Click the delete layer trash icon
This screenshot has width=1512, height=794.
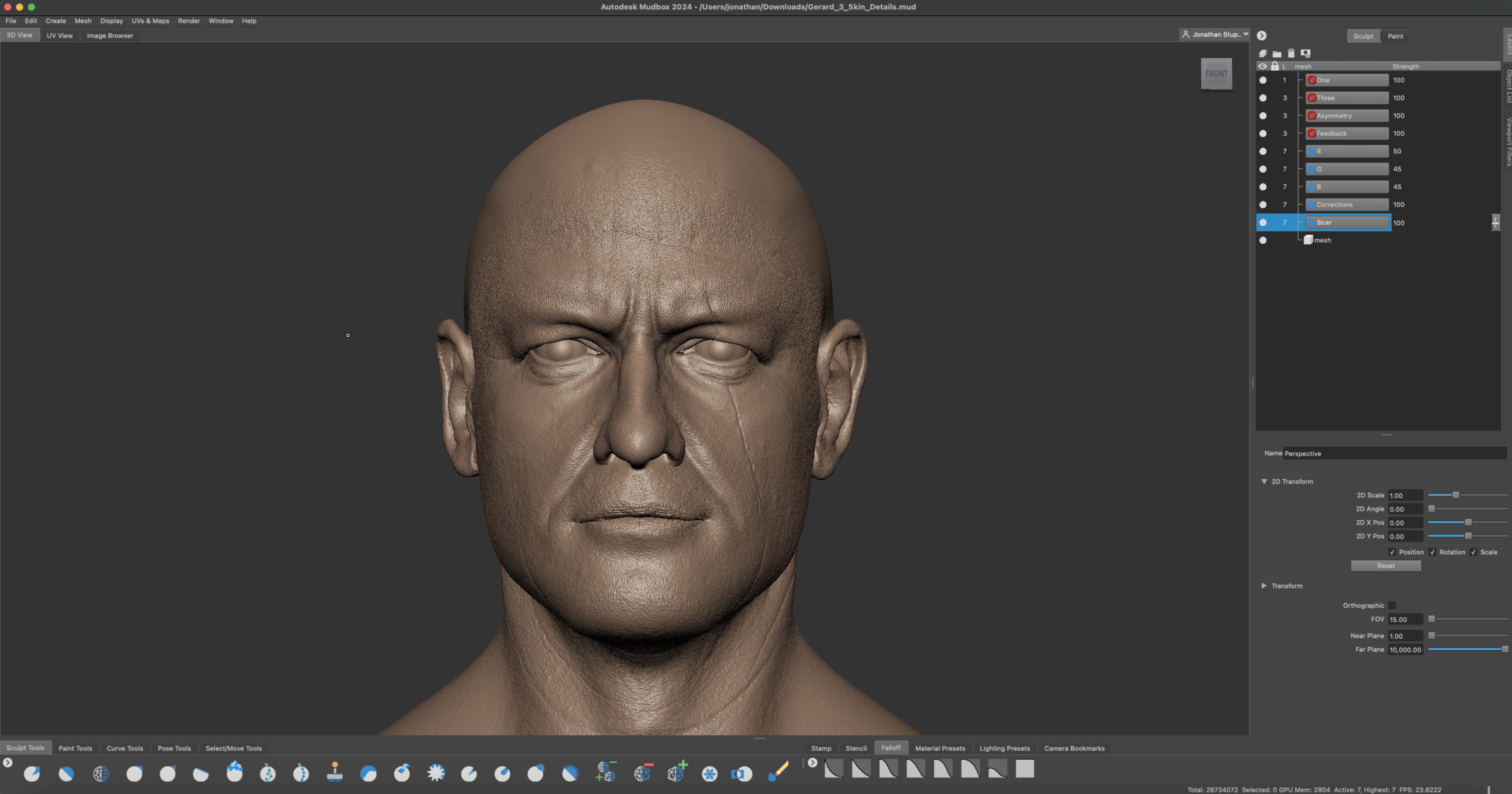point(1291,53)
